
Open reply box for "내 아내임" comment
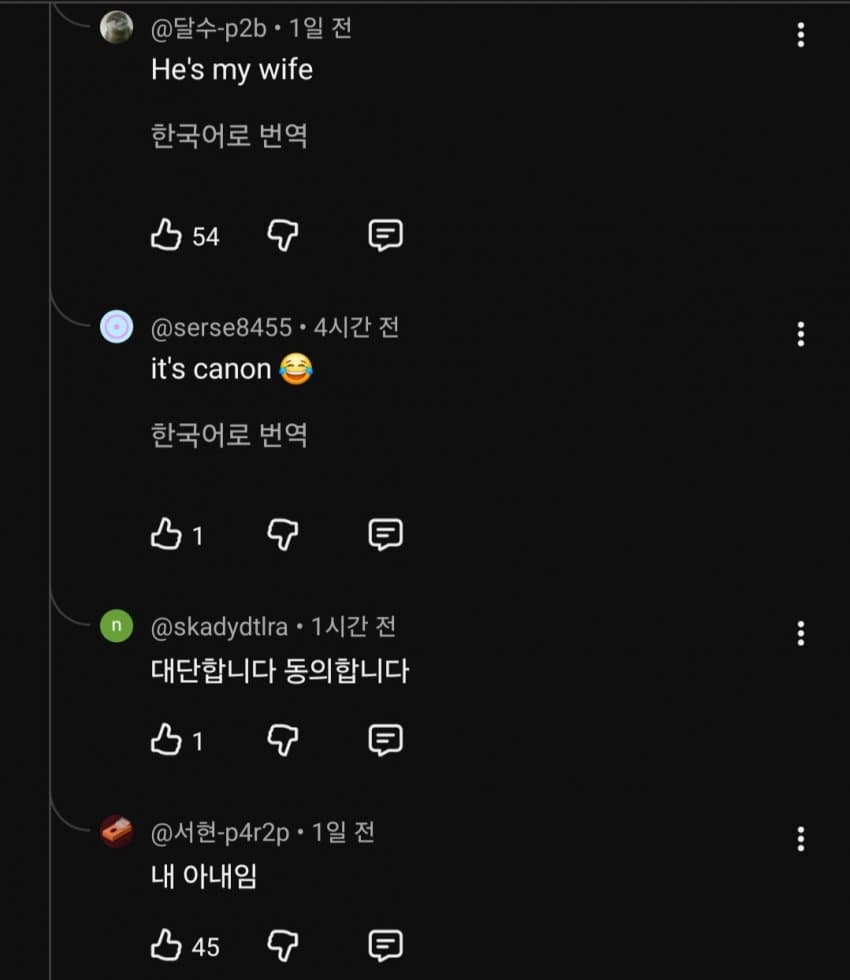385,945
